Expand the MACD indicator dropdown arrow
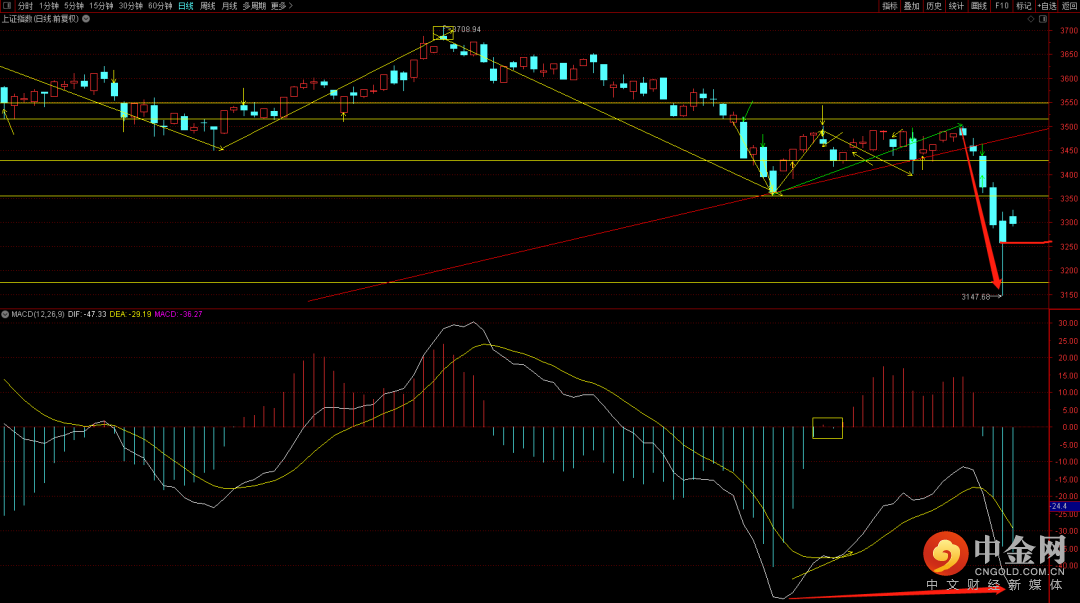The height and width of the screenshot is (603, 1080). (x=5, y=314)
